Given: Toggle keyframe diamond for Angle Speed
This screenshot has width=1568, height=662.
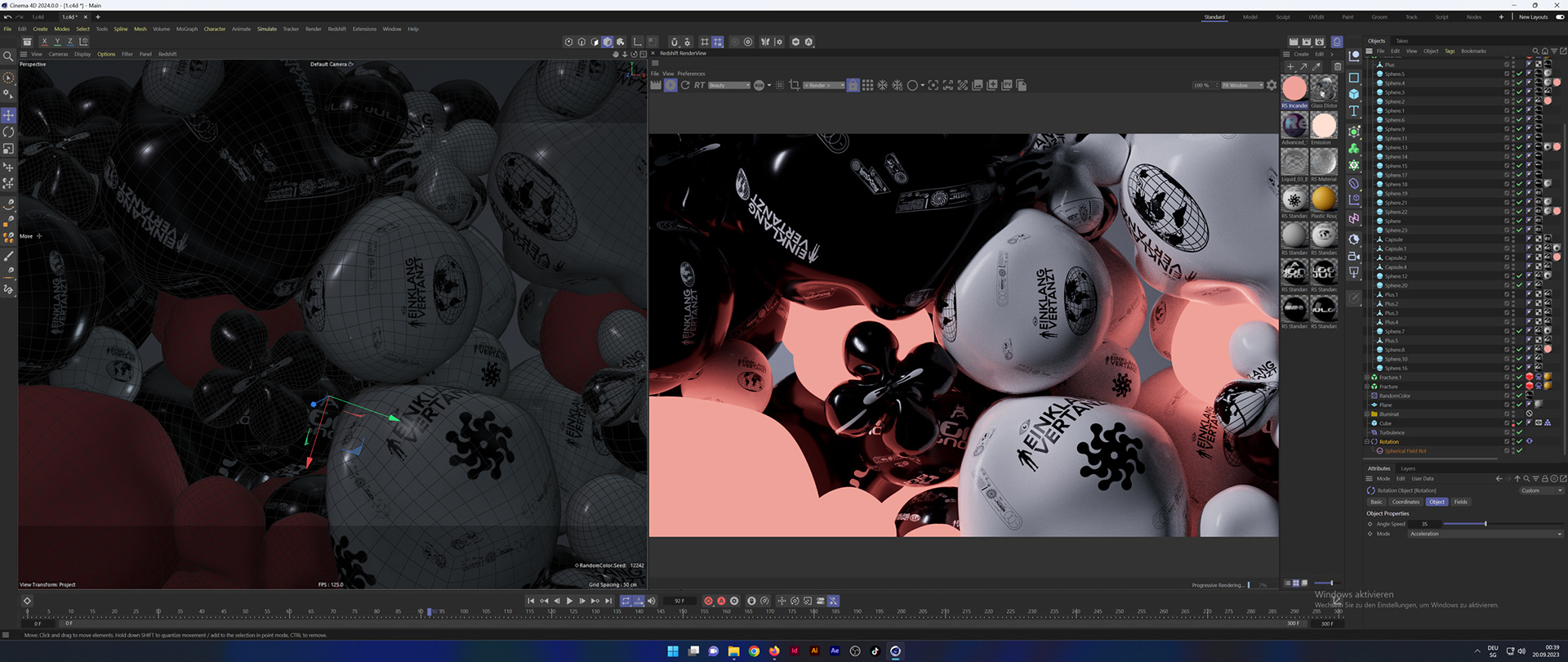Looking at the screenshot, I should [x=1370, y=524].
